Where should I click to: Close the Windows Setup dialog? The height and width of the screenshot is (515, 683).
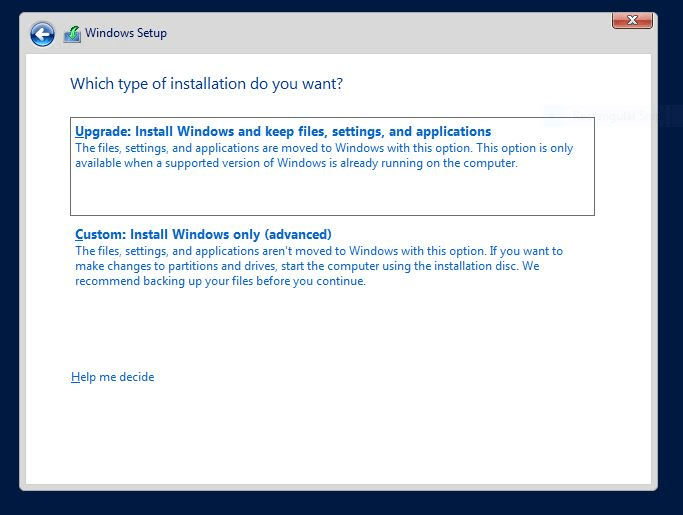(632, 20)
